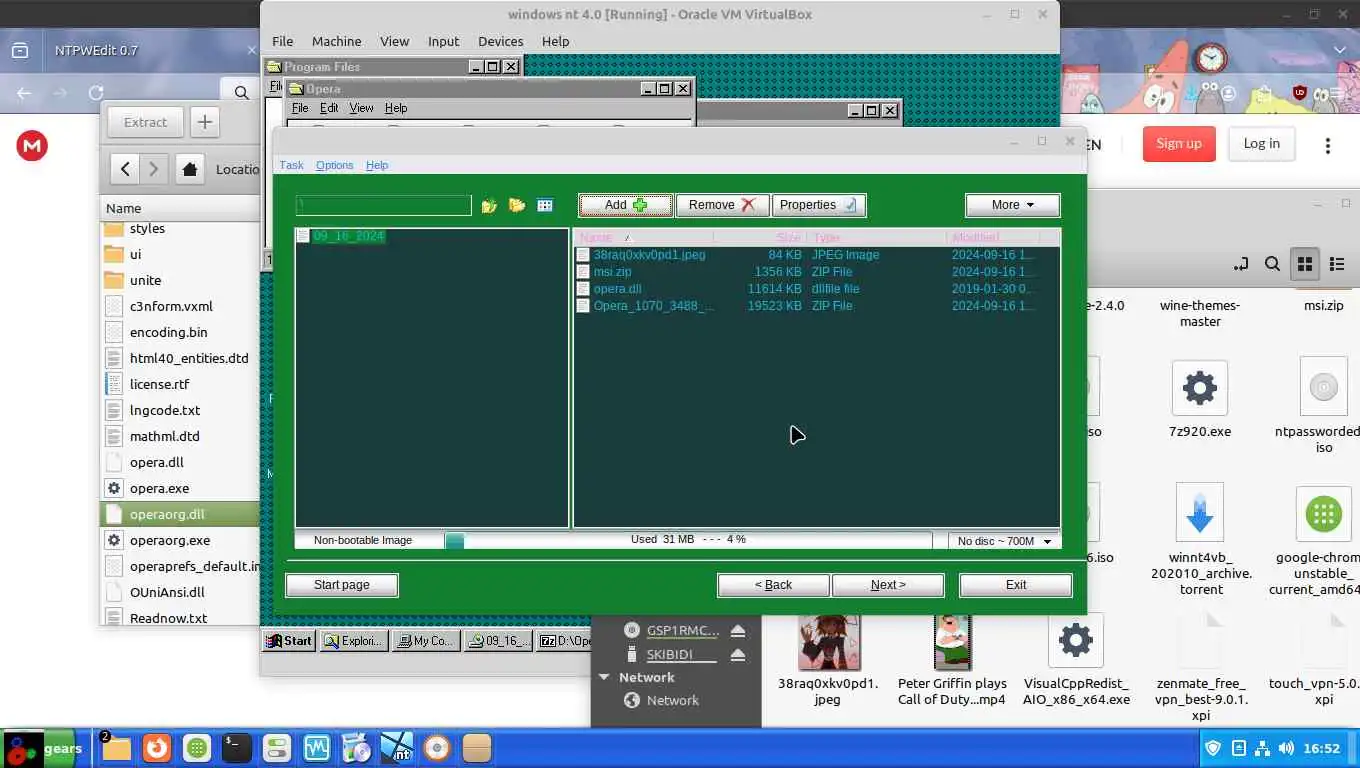This screenshot has height=768, width=1360.
Task: Click the Extract button in the archive manager
Action: (145, 122)
